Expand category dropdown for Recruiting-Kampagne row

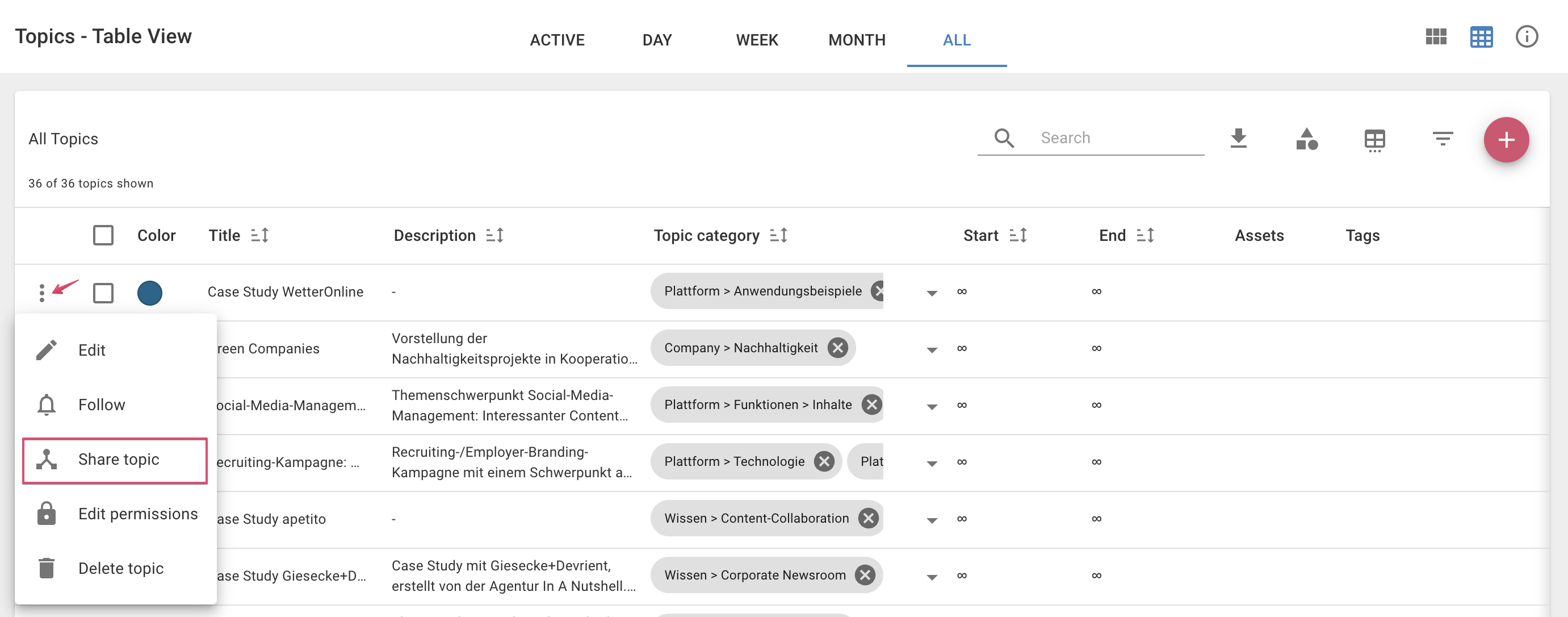click(x=931, y=463)
